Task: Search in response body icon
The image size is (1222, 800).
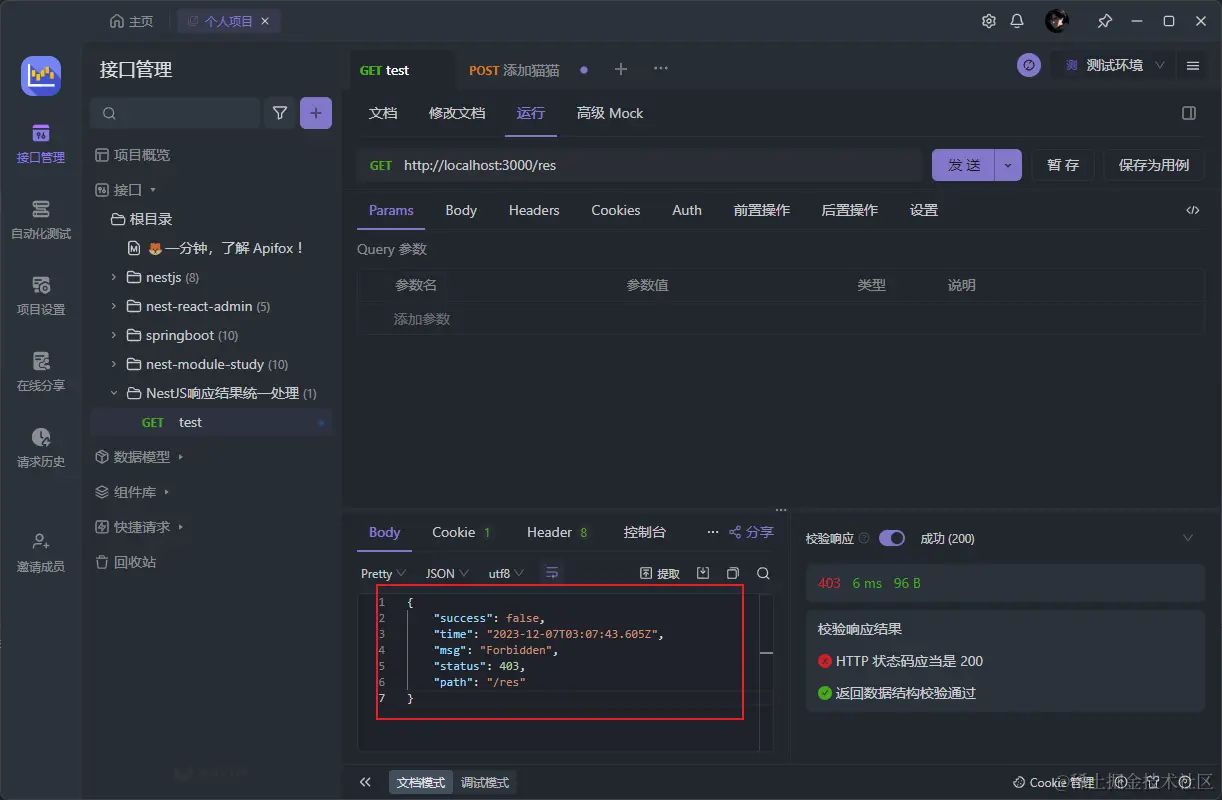Action: 763,573
